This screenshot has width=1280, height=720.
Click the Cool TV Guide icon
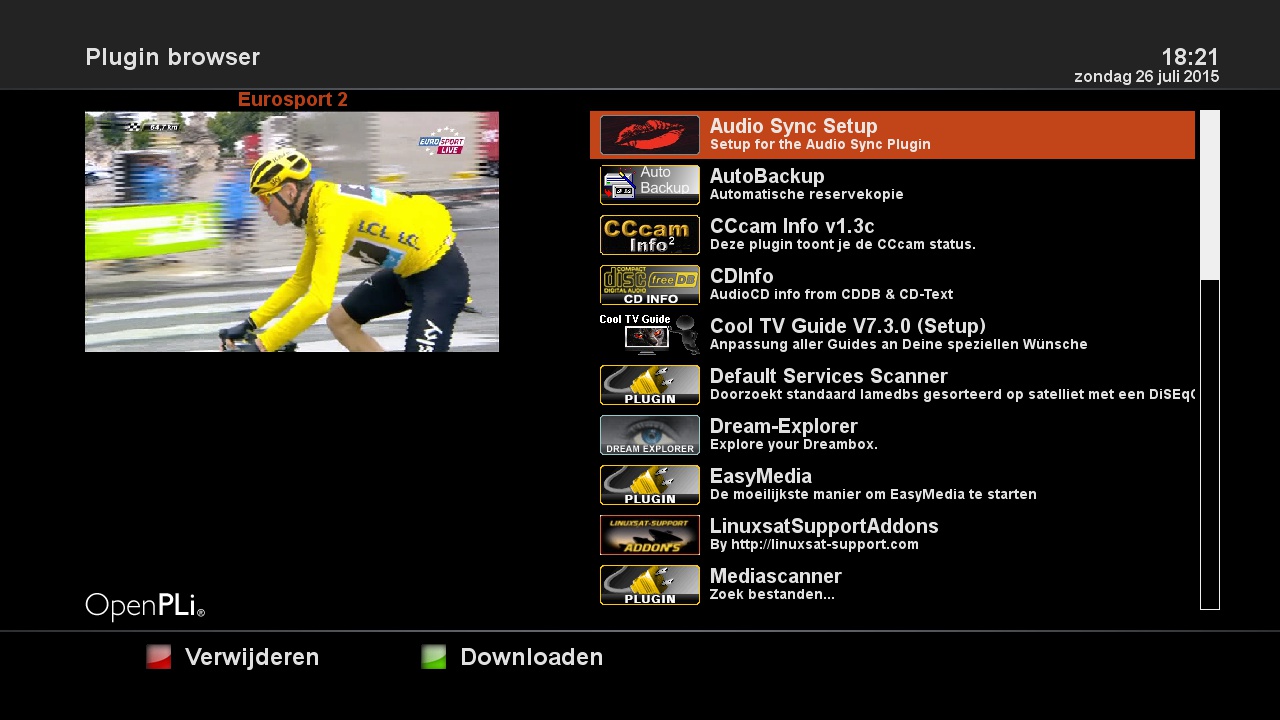(650, 335)
